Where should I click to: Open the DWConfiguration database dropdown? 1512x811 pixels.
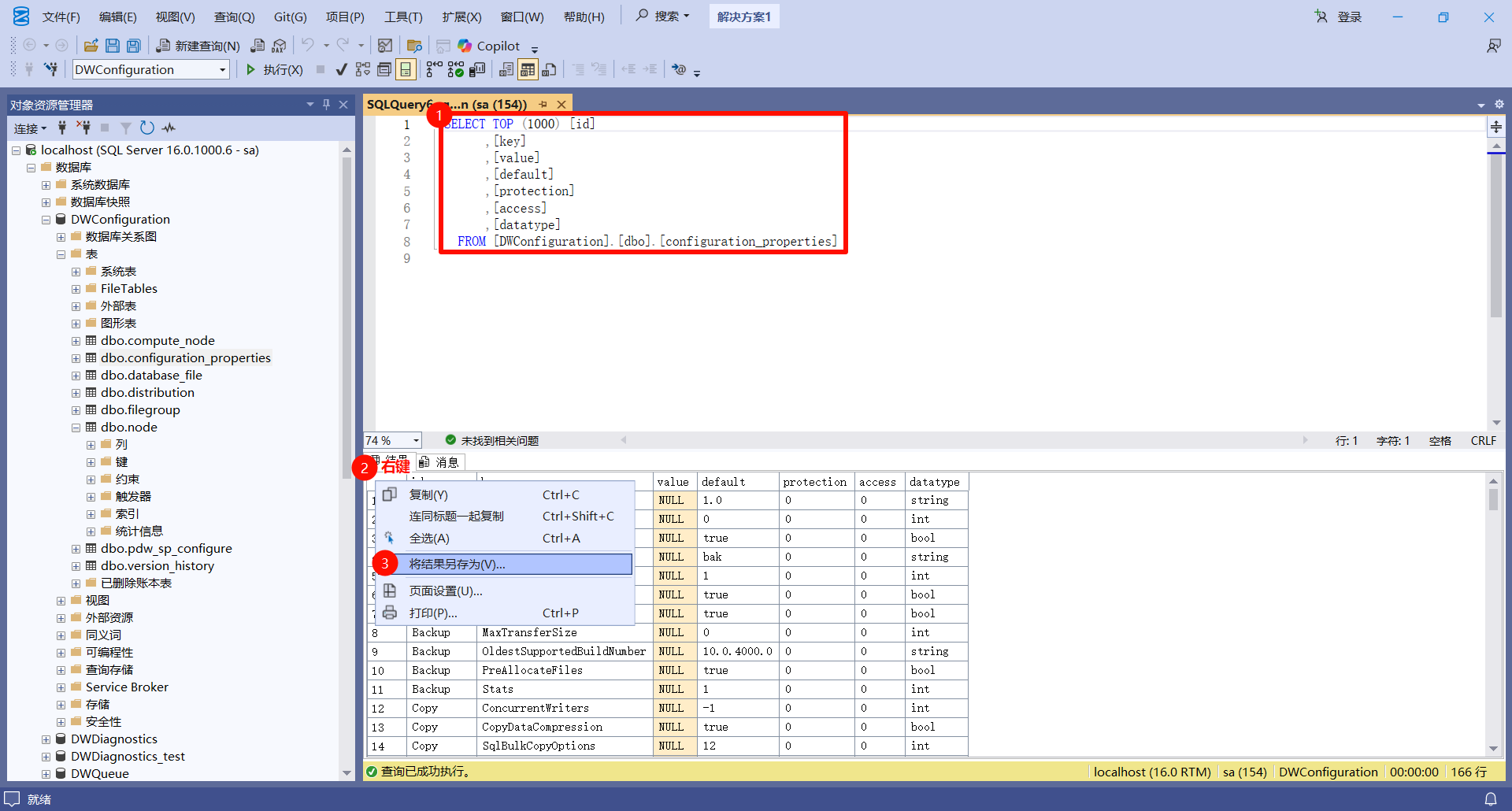pyautogui.click(x=222, y=69)
